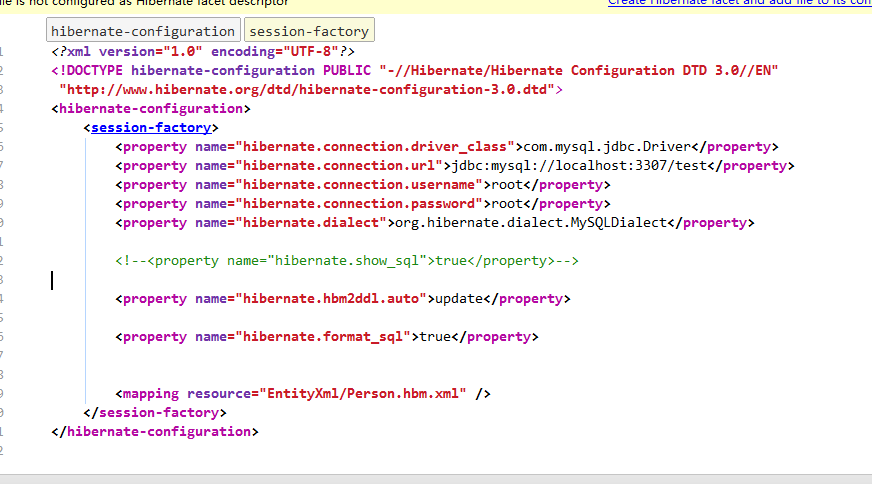Click the hibernate.connection.password attribute
Image resolution: width=872 pixels, height=484 pixels.
[x=359, y=204]
